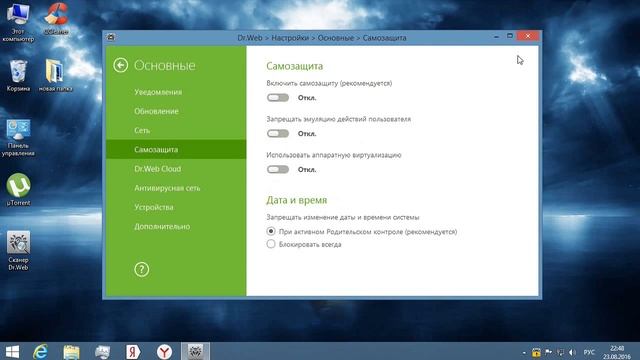
Task: Open the Новая папка desktop folder
Action: pyautogui.click(x=56, y=76)
